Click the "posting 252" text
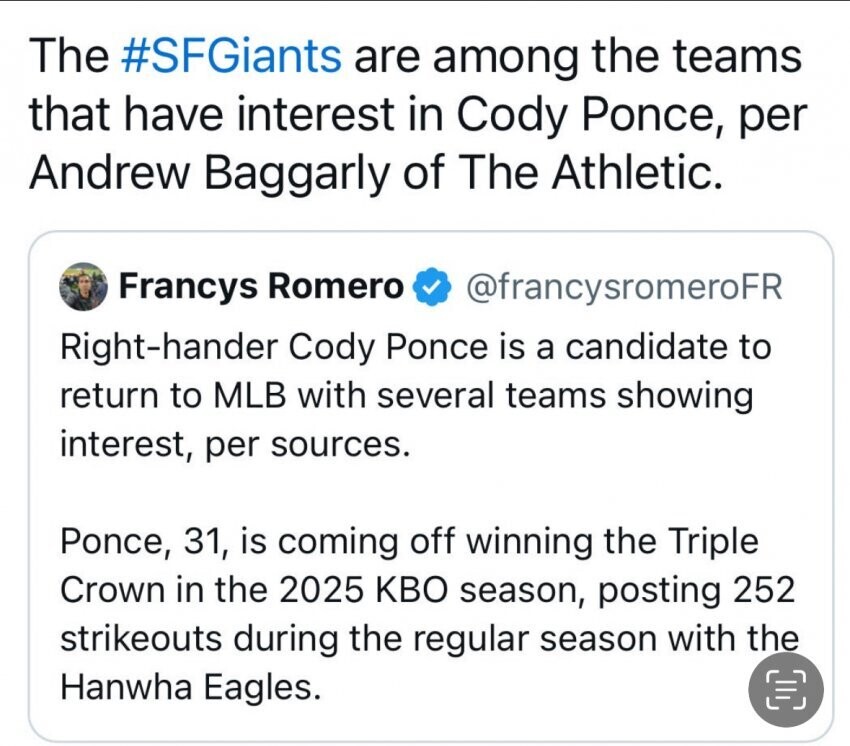This screenshot has width=850, height=746. [x=695, y=589]
